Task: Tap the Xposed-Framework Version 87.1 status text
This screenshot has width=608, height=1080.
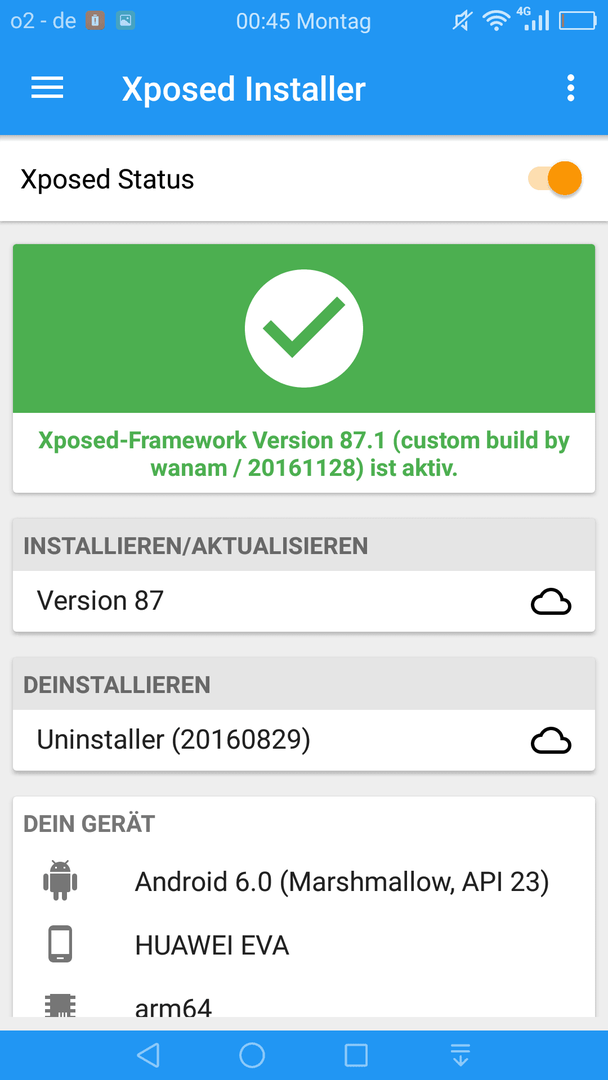Action: [304, 454]
